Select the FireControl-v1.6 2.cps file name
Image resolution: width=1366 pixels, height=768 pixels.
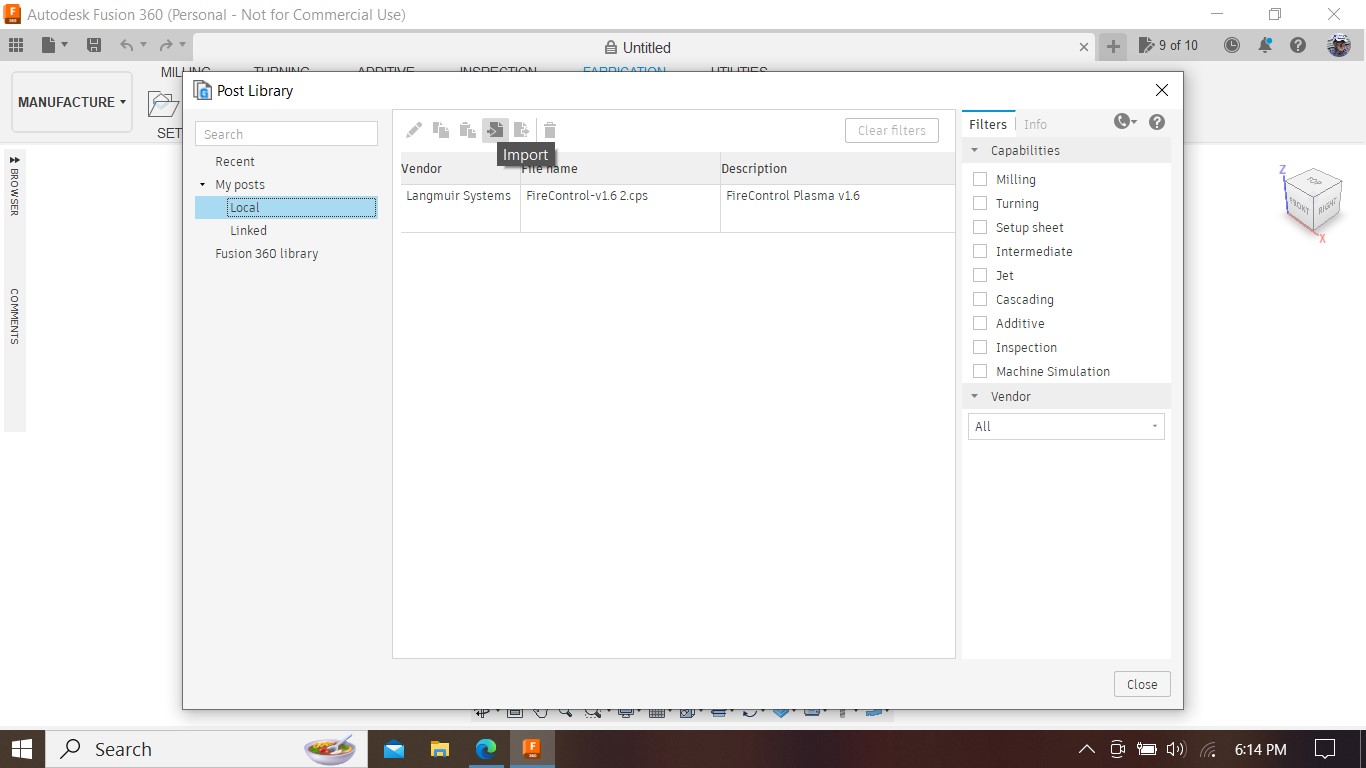tap(587, 195)
